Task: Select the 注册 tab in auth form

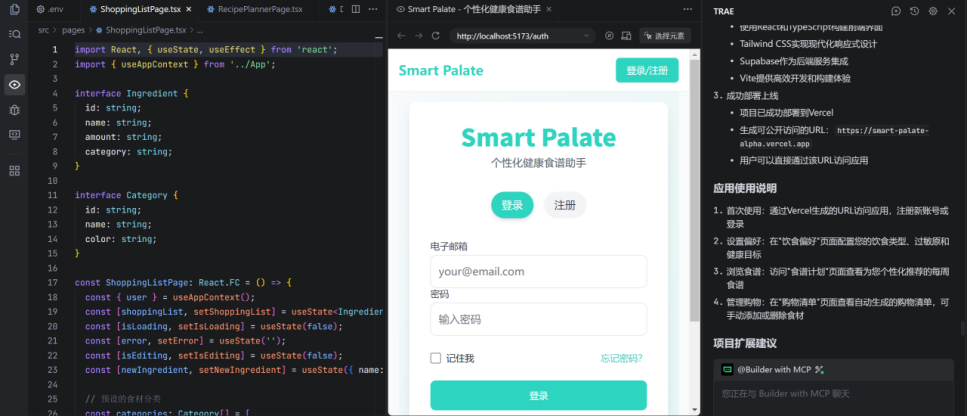Action: pos(565,206)
